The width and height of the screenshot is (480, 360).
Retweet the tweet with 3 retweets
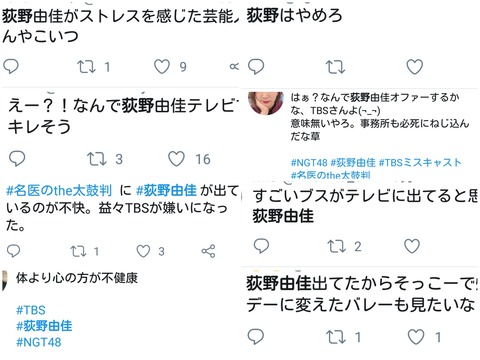pos(96,159)
